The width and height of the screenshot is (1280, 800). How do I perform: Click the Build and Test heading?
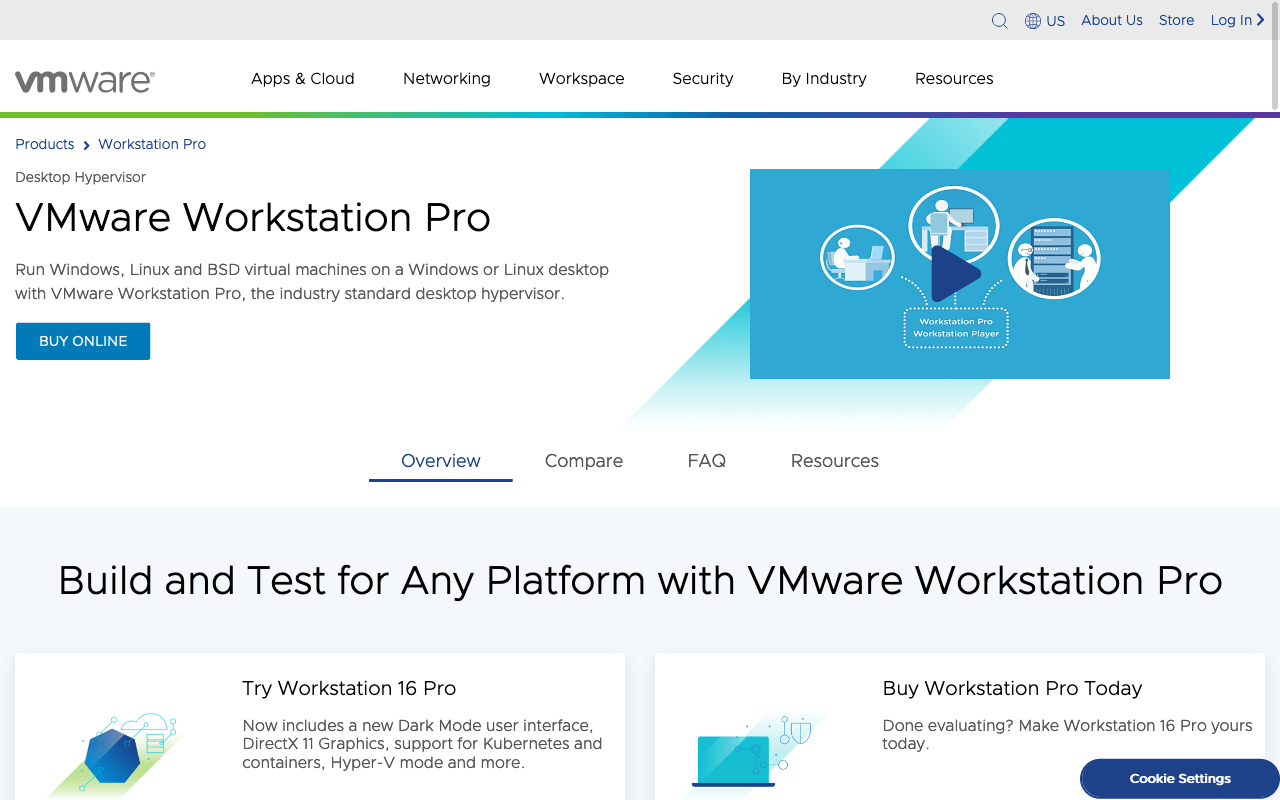pos(640,580)
